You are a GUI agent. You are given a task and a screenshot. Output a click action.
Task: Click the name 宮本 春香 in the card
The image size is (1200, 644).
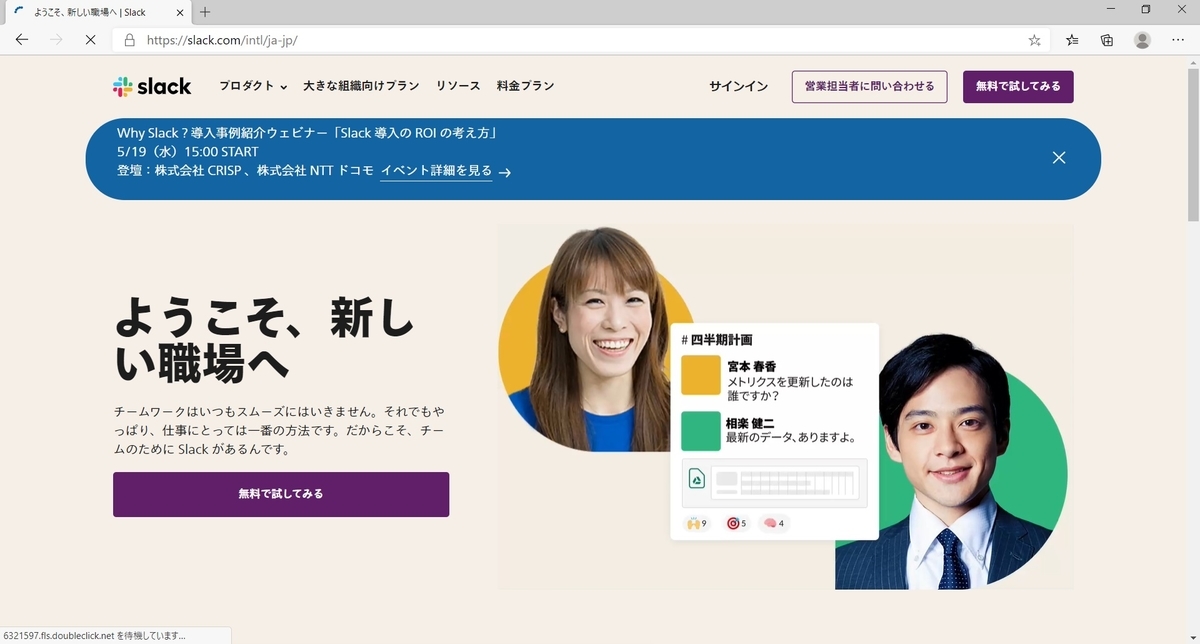point(752,366)
